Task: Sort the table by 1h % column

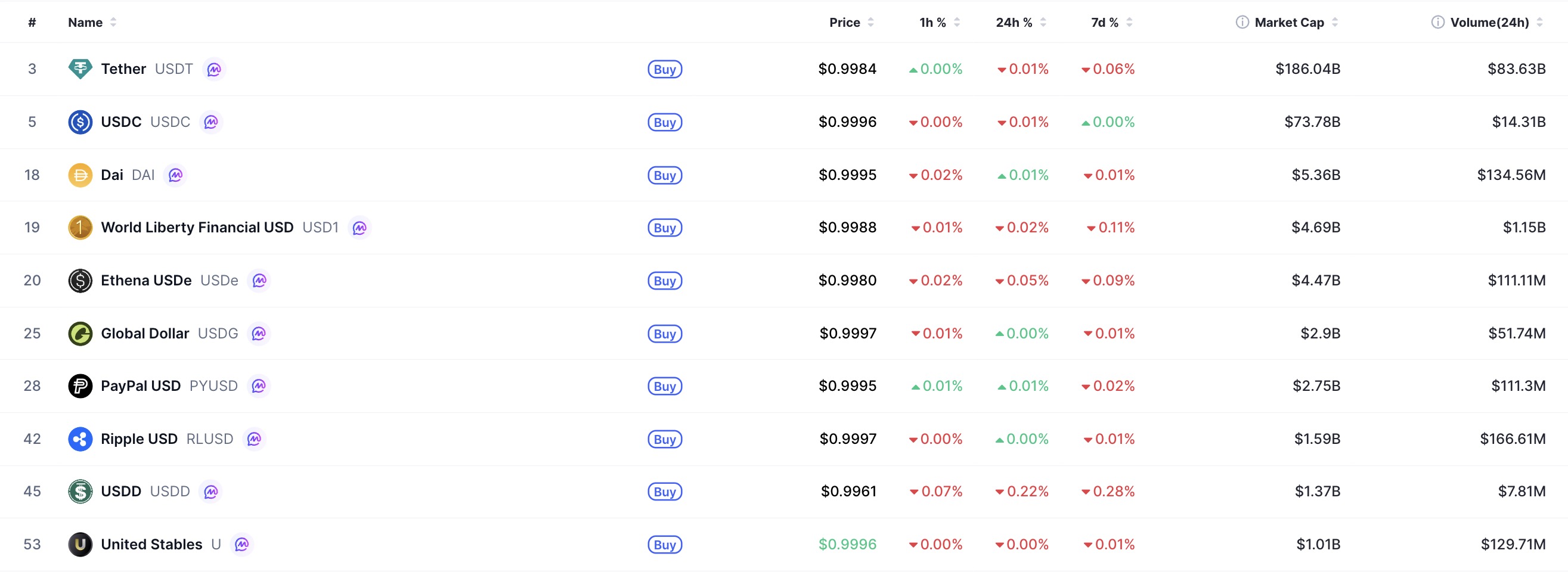Action: tap(940, 23)
